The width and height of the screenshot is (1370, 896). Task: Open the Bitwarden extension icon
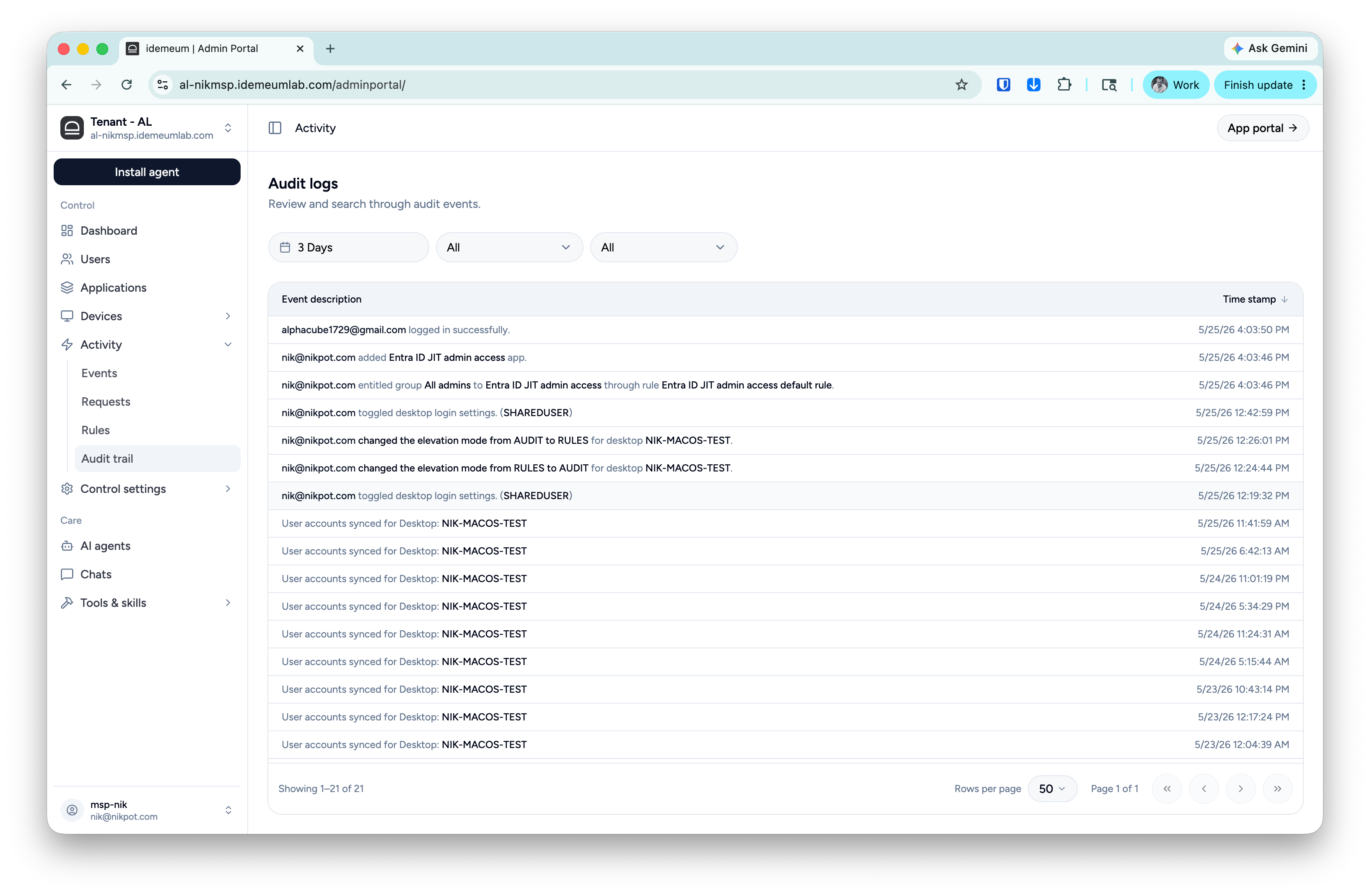coord(1003,85)
